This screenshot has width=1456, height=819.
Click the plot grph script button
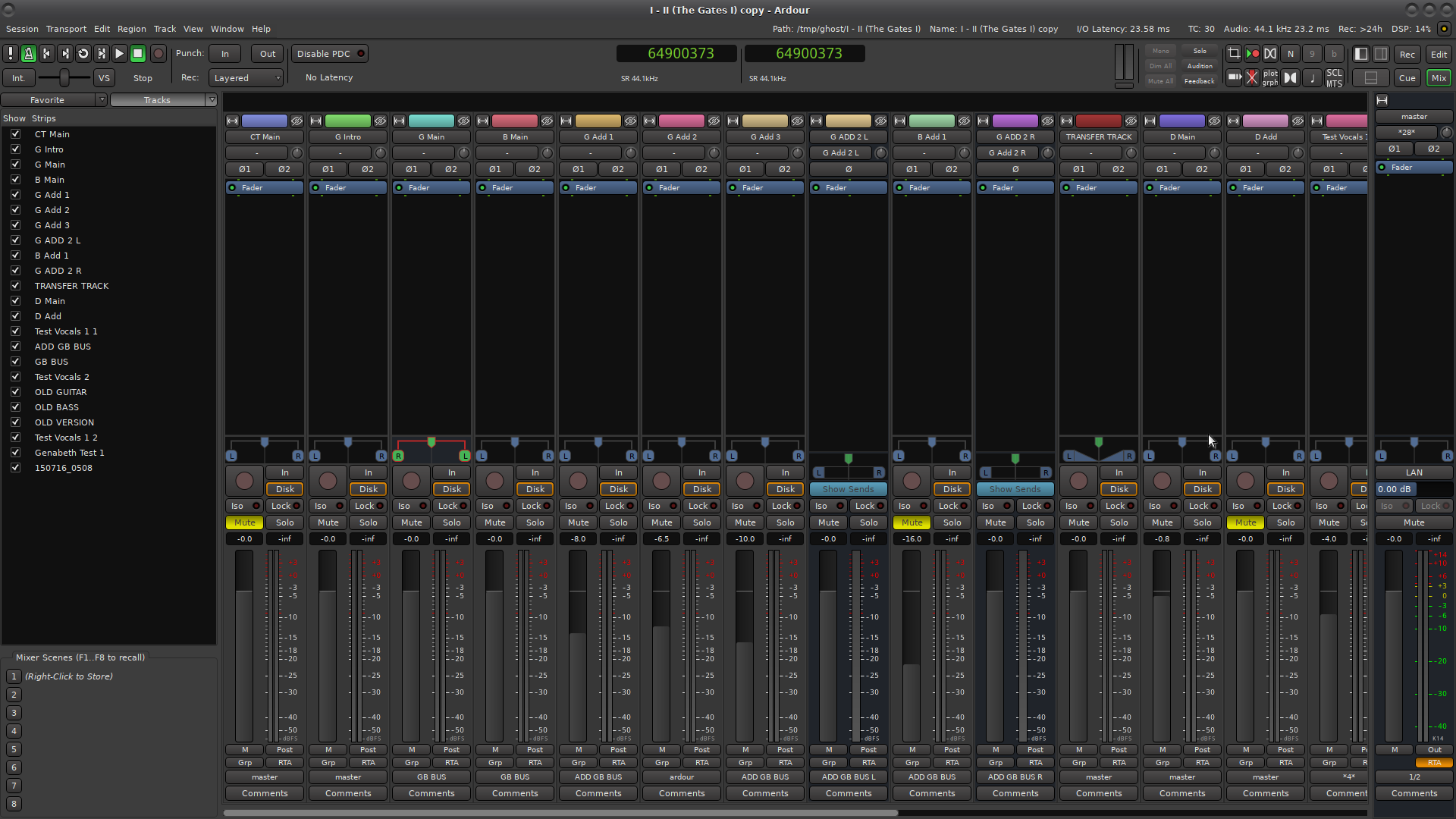1270,77
